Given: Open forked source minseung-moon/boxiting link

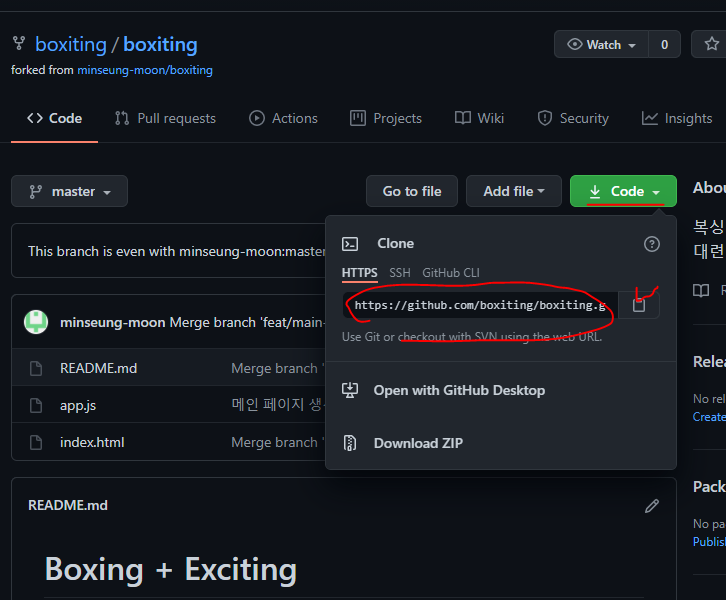Looking at the screenshot, I should click(145, 70).
